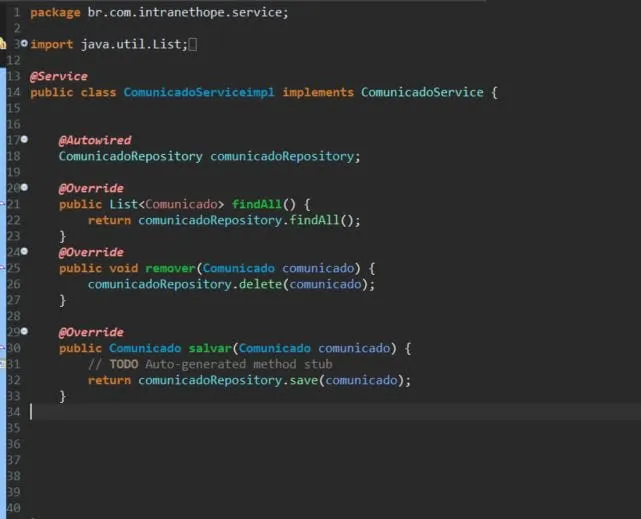Expand the collapsed import section at line 3
The width and height of the screenshot is (641, 519).
[x=24, y=45]
